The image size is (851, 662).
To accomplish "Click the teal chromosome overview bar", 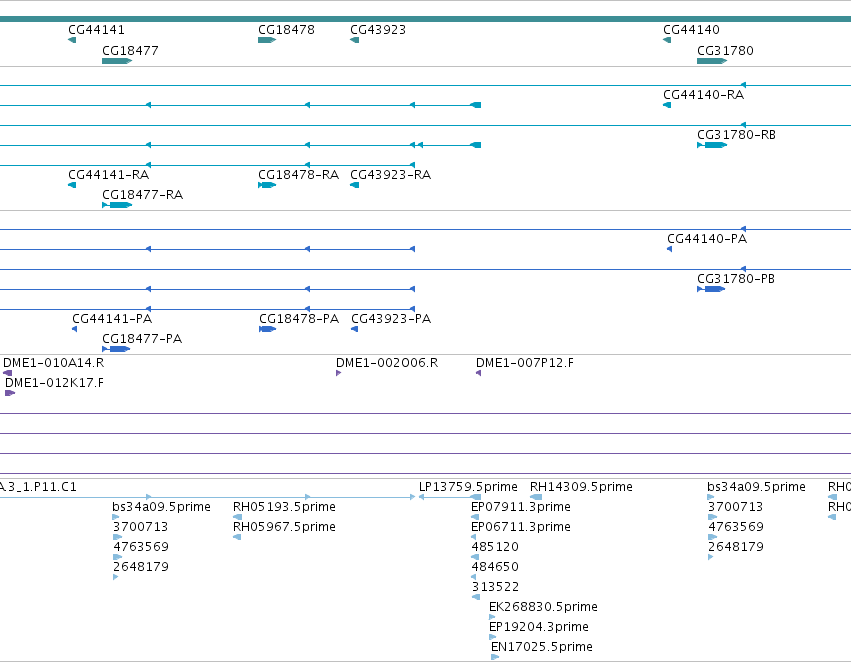I will 426,19.
